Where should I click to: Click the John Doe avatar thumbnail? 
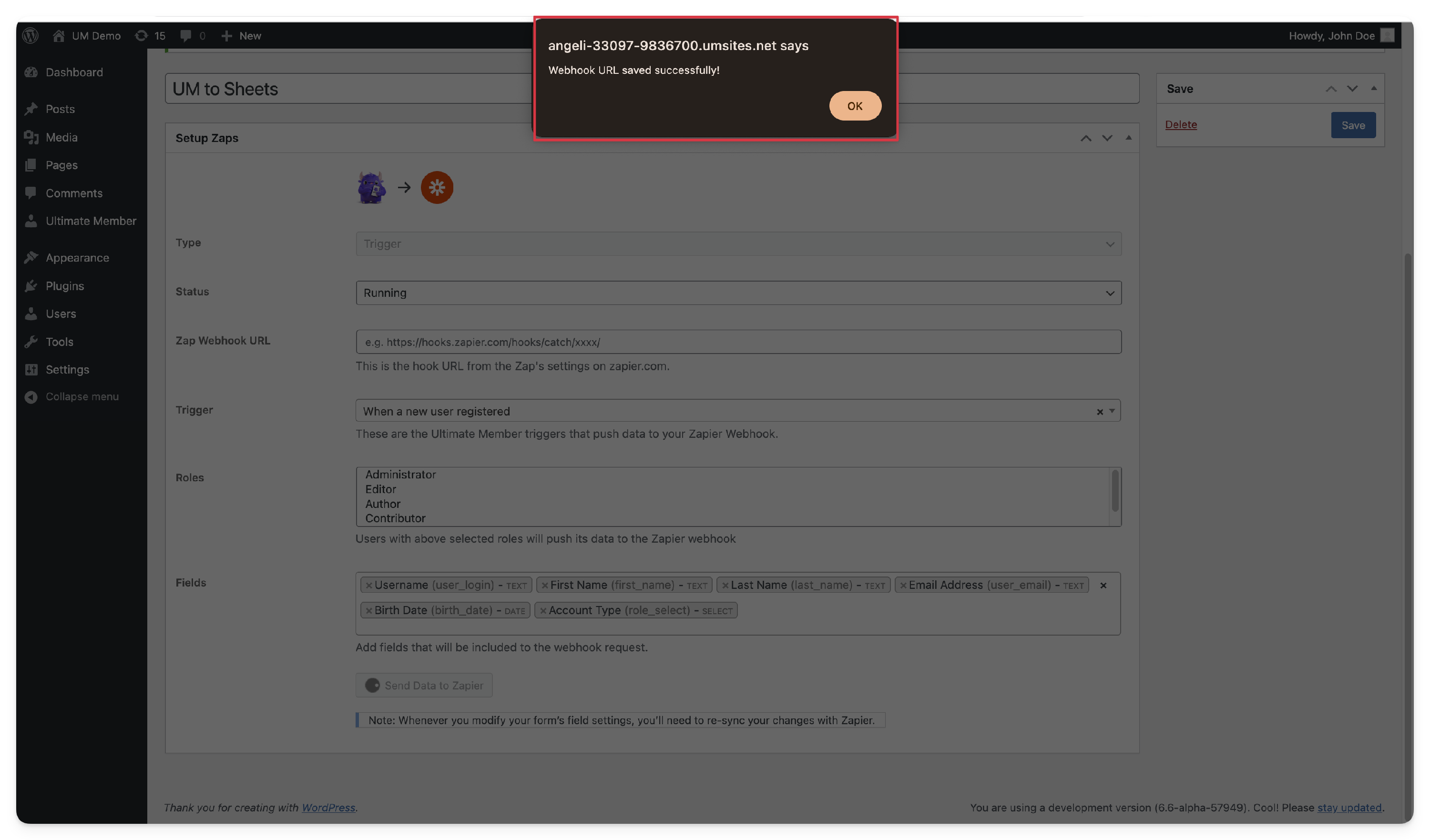pyautogui.click(x=1387, y=36)
